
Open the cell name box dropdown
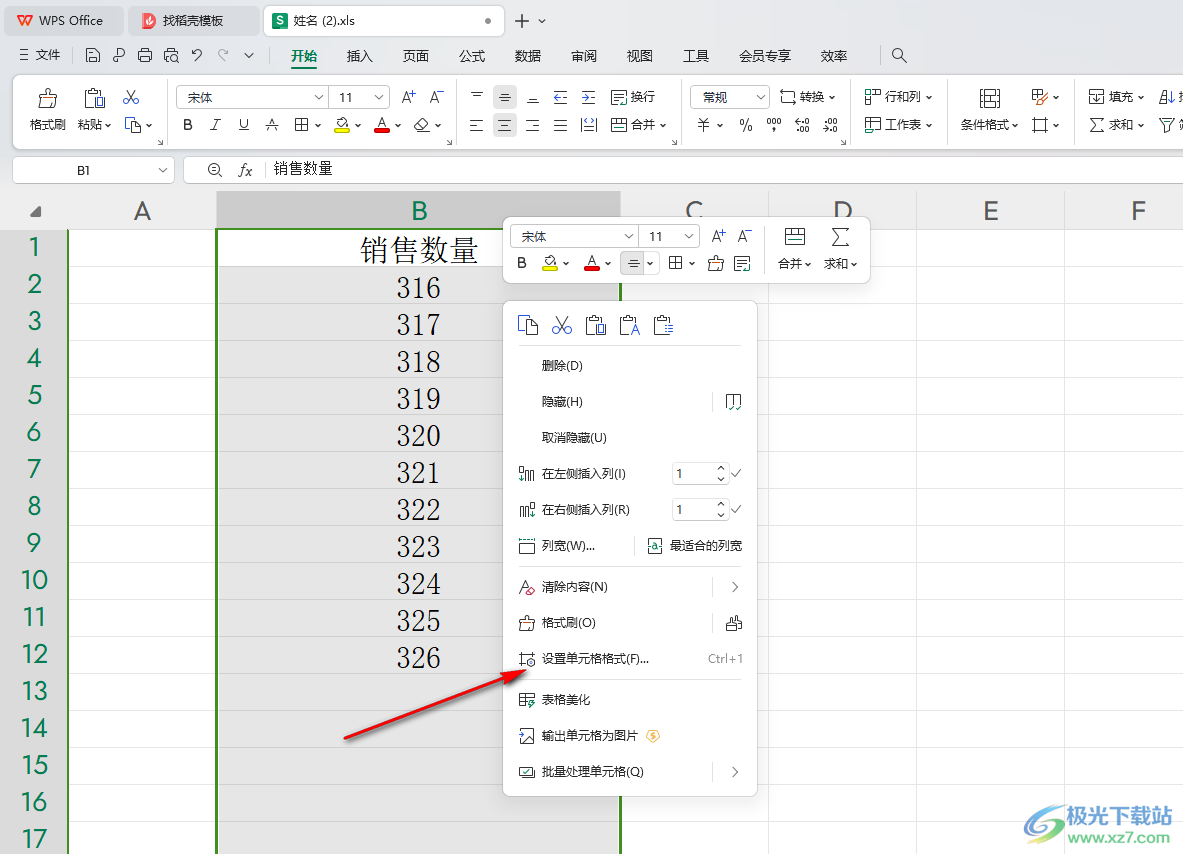point(162,170)
